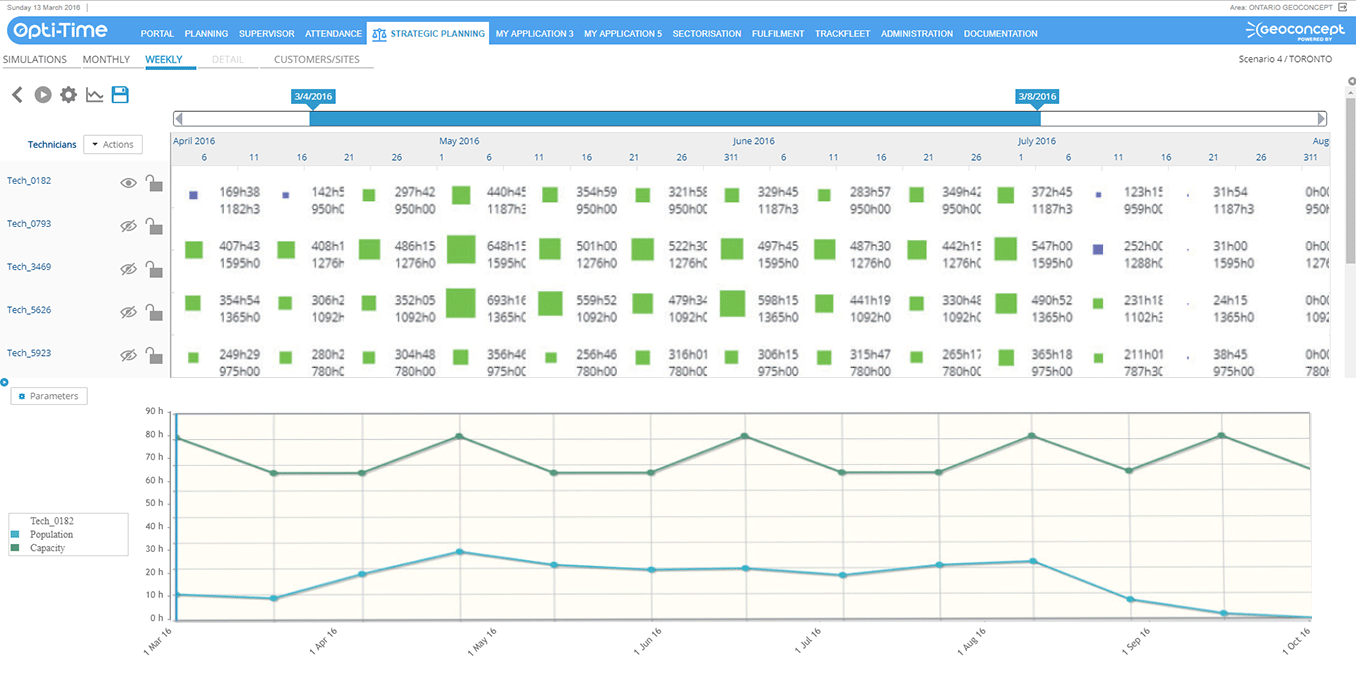
Task: Open the Actions dropdown
Action: tap(112, 144)
